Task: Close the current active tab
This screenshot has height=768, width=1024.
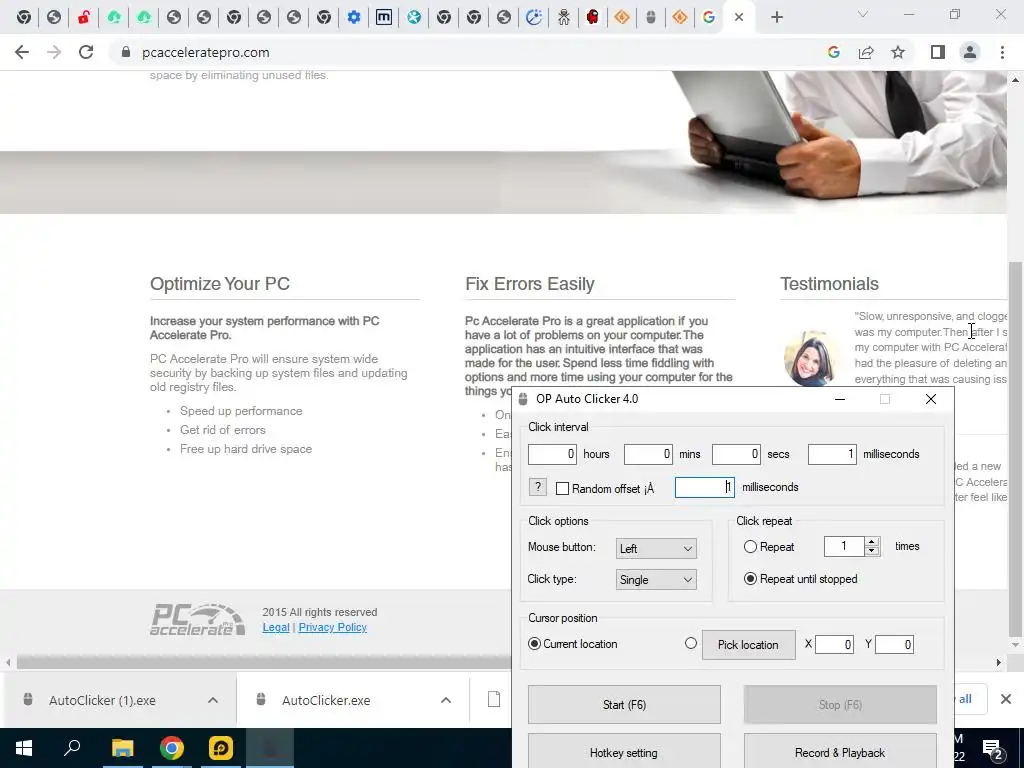Action: tap(739, 18)
